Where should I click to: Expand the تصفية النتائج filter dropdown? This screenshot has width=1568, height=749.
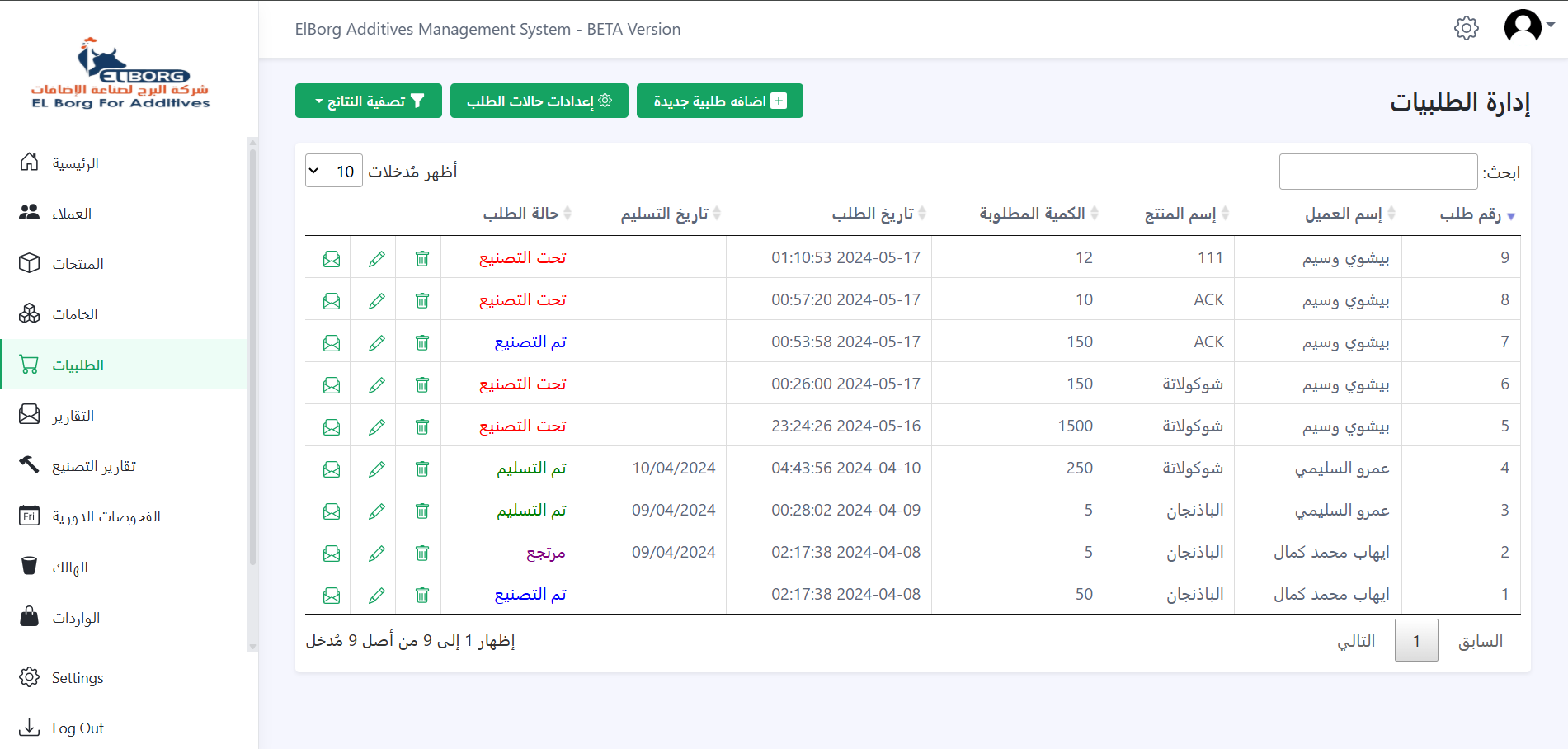(369, 101)
